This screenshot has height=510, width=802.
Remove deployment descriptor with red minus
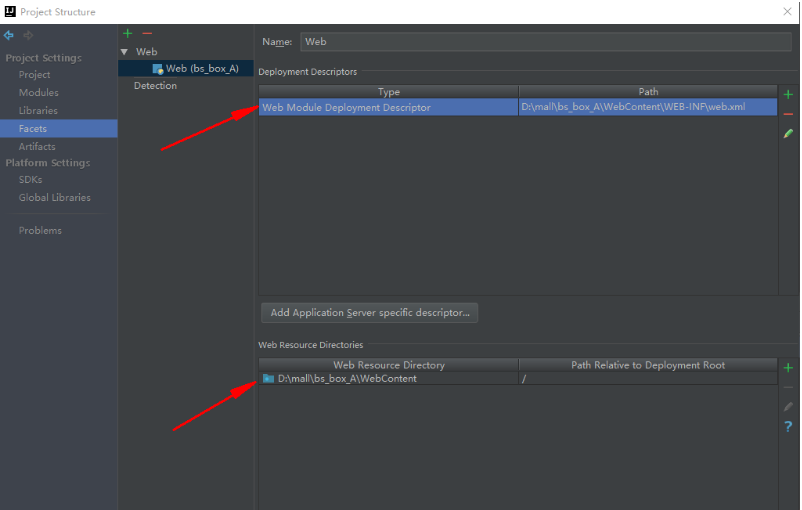pos(788,114)
